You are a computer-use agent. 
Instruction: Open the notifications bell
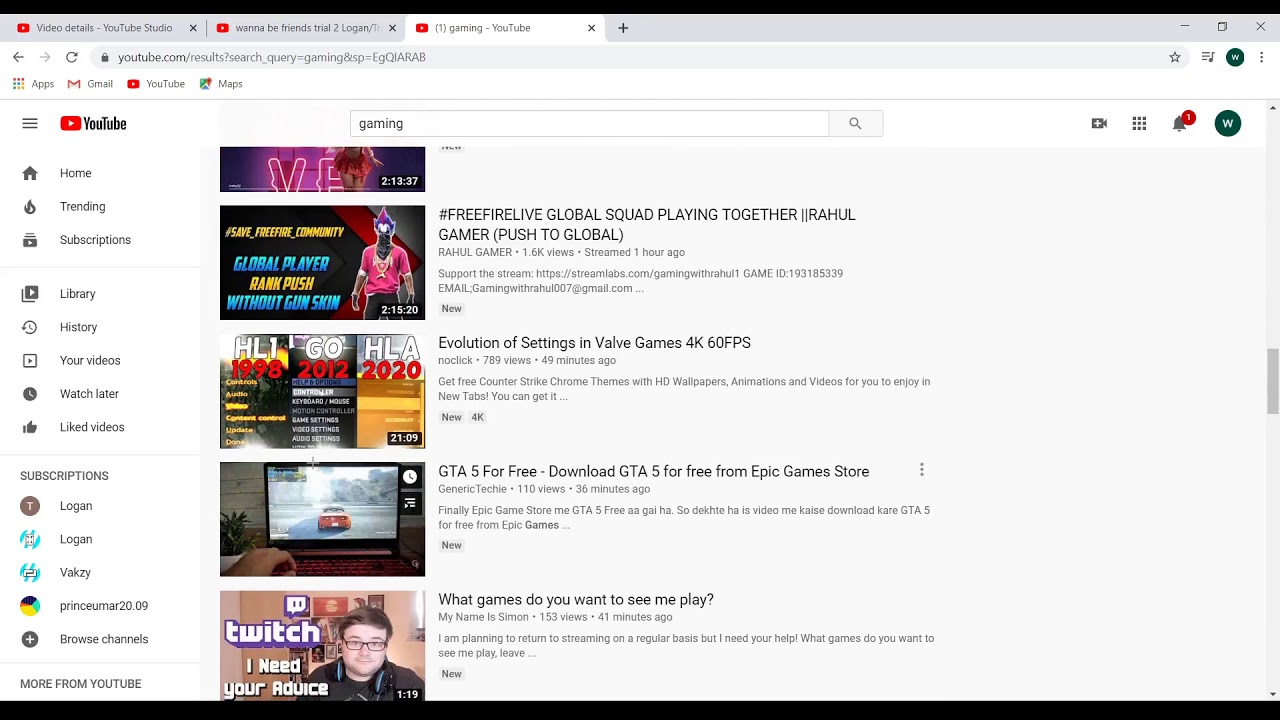click(1180, 123)
